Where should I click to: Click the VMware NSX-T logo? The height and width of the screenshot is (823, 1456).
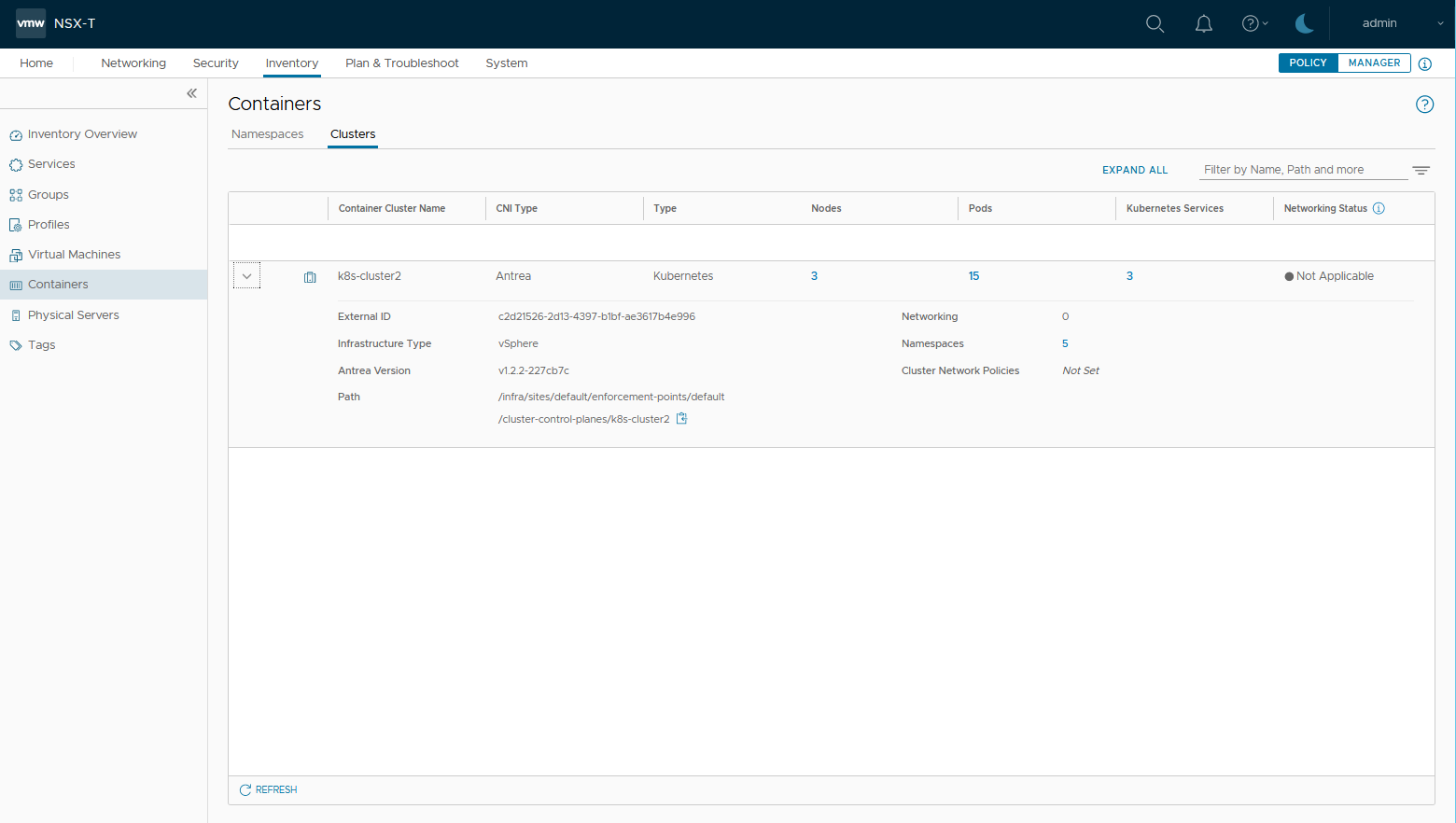coord(31,23)
